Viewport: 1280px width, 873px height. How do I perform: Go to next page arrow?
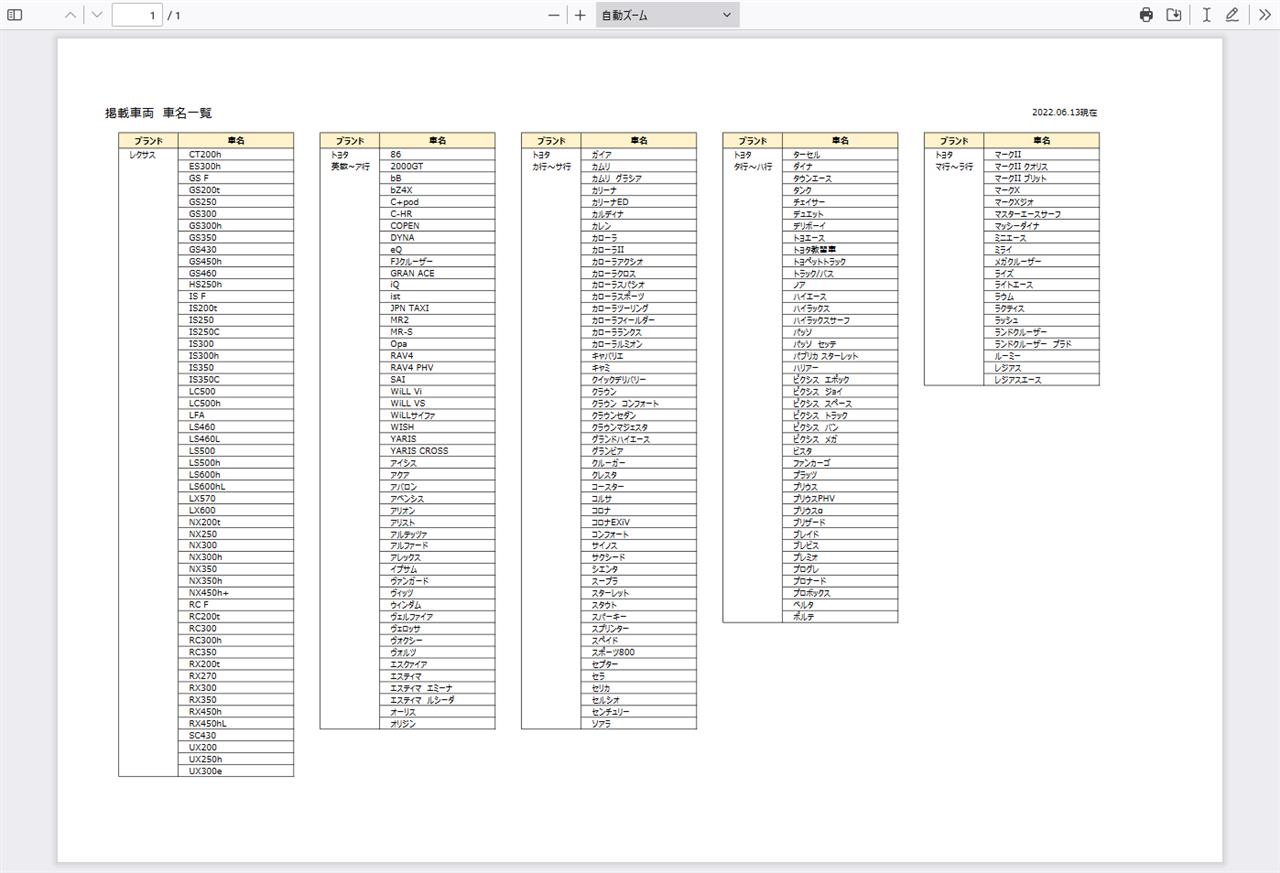tap(97, 15)
